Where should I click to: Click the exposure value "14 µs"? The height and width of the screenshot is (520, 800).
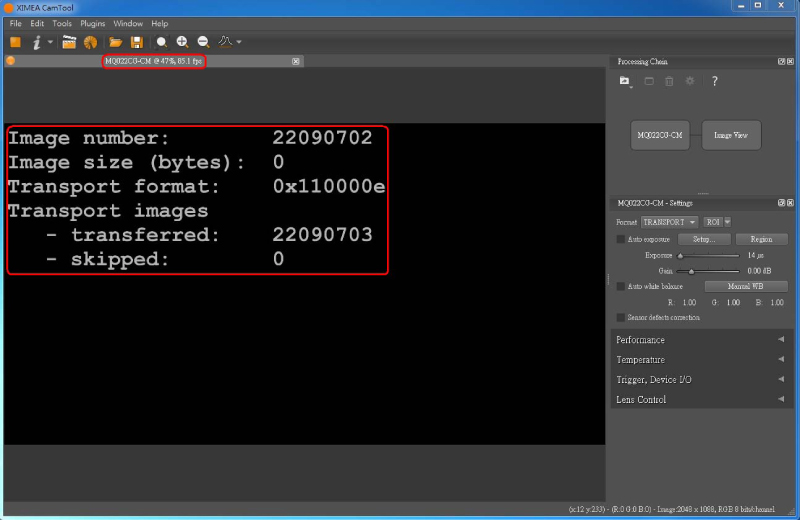(755, 255)
